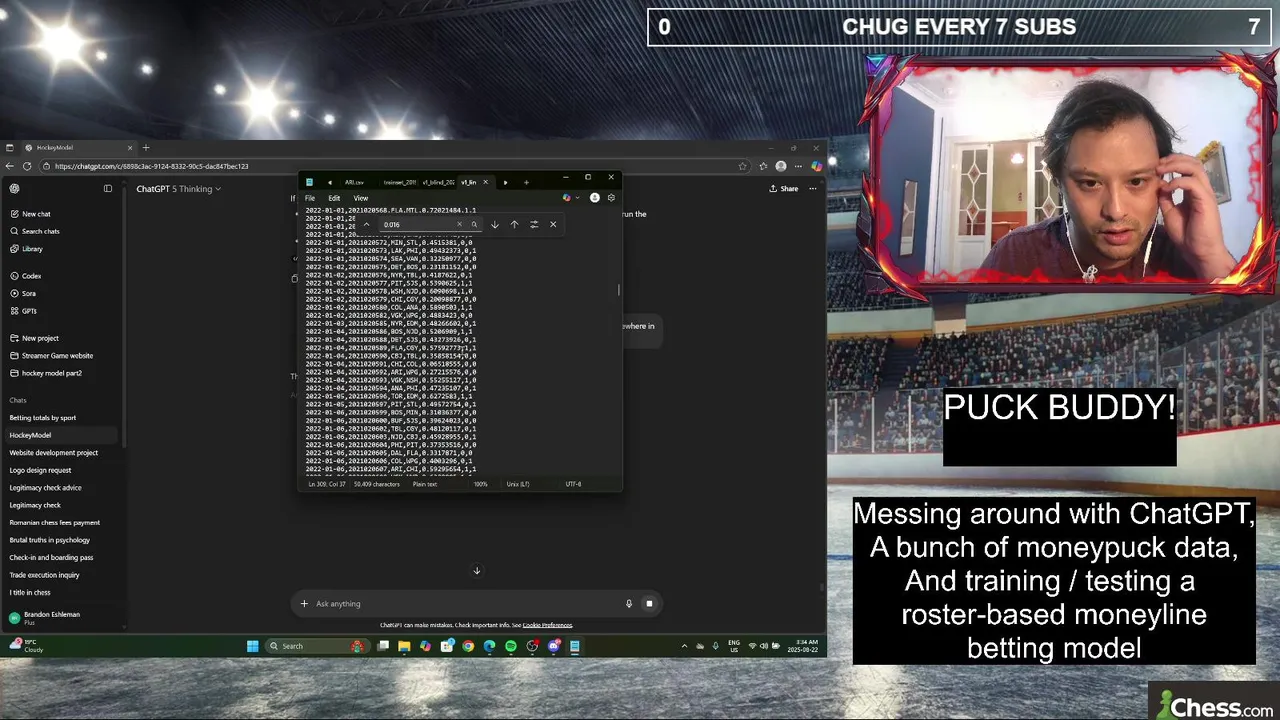Image resolution: width=1280 pixels, height=720 pixels.
Task: Reload the browser page
Action: pyautogui.click(x=27, y=166)
